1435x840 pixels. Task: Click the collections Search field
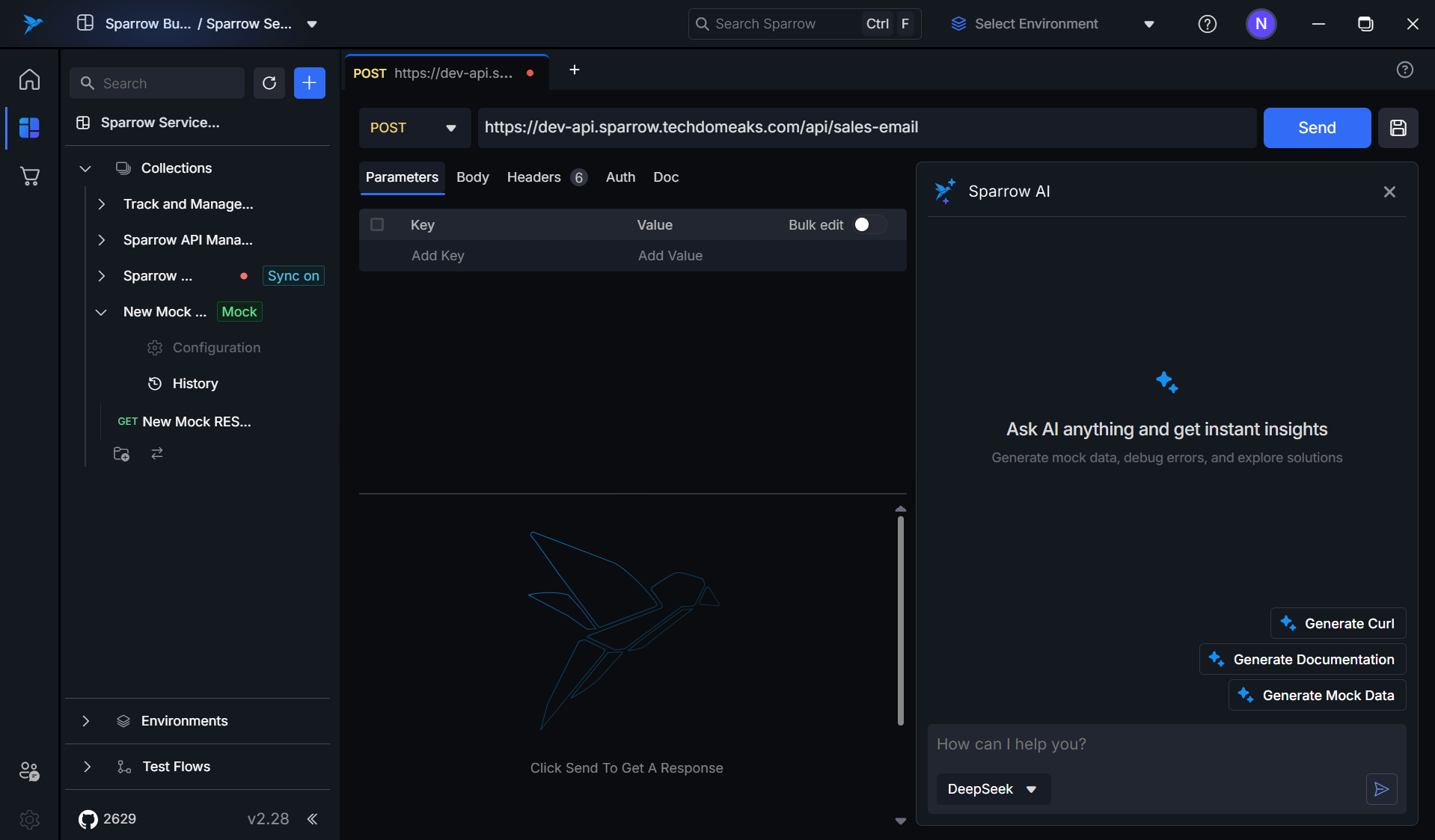click(x=157, y=83)
